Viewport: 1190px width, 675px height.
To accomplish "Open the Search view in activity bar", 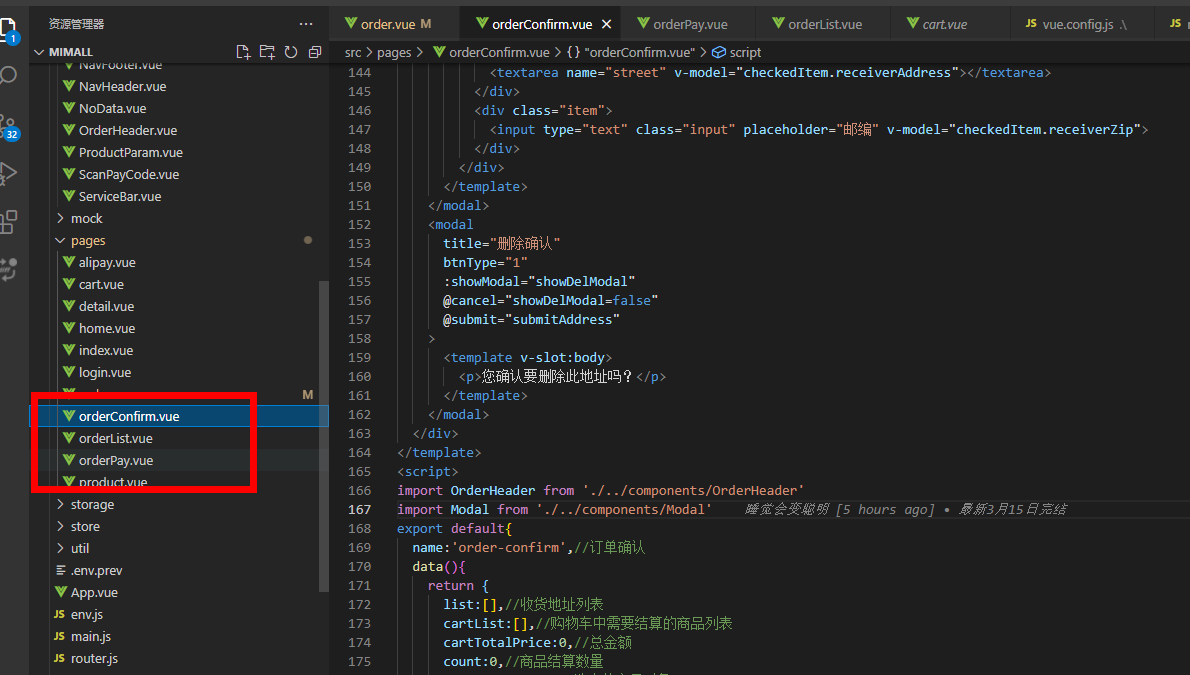I will click(9, 76).
